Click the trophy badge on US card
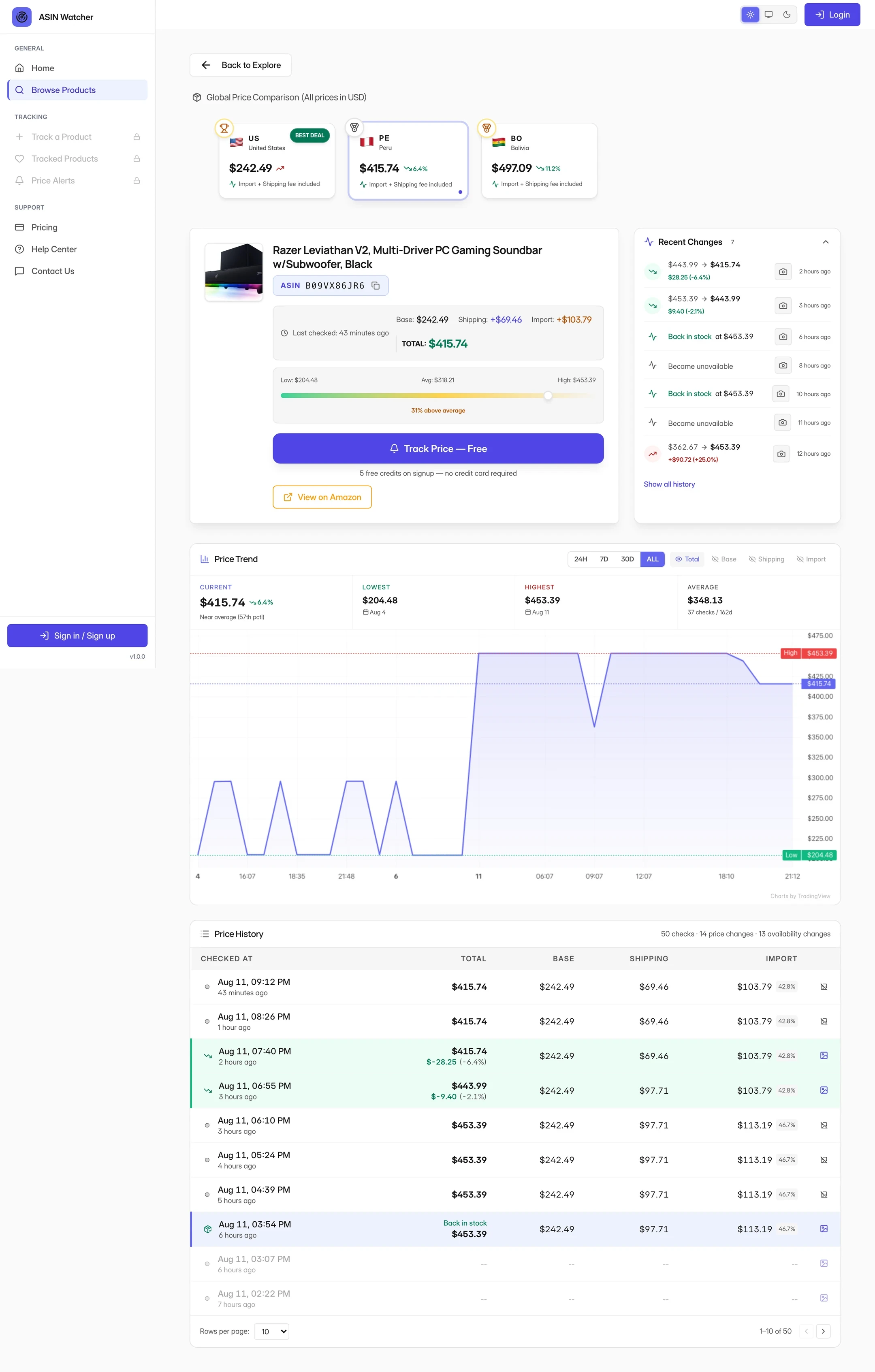875x1372 pixels. (x=224, y=128)
